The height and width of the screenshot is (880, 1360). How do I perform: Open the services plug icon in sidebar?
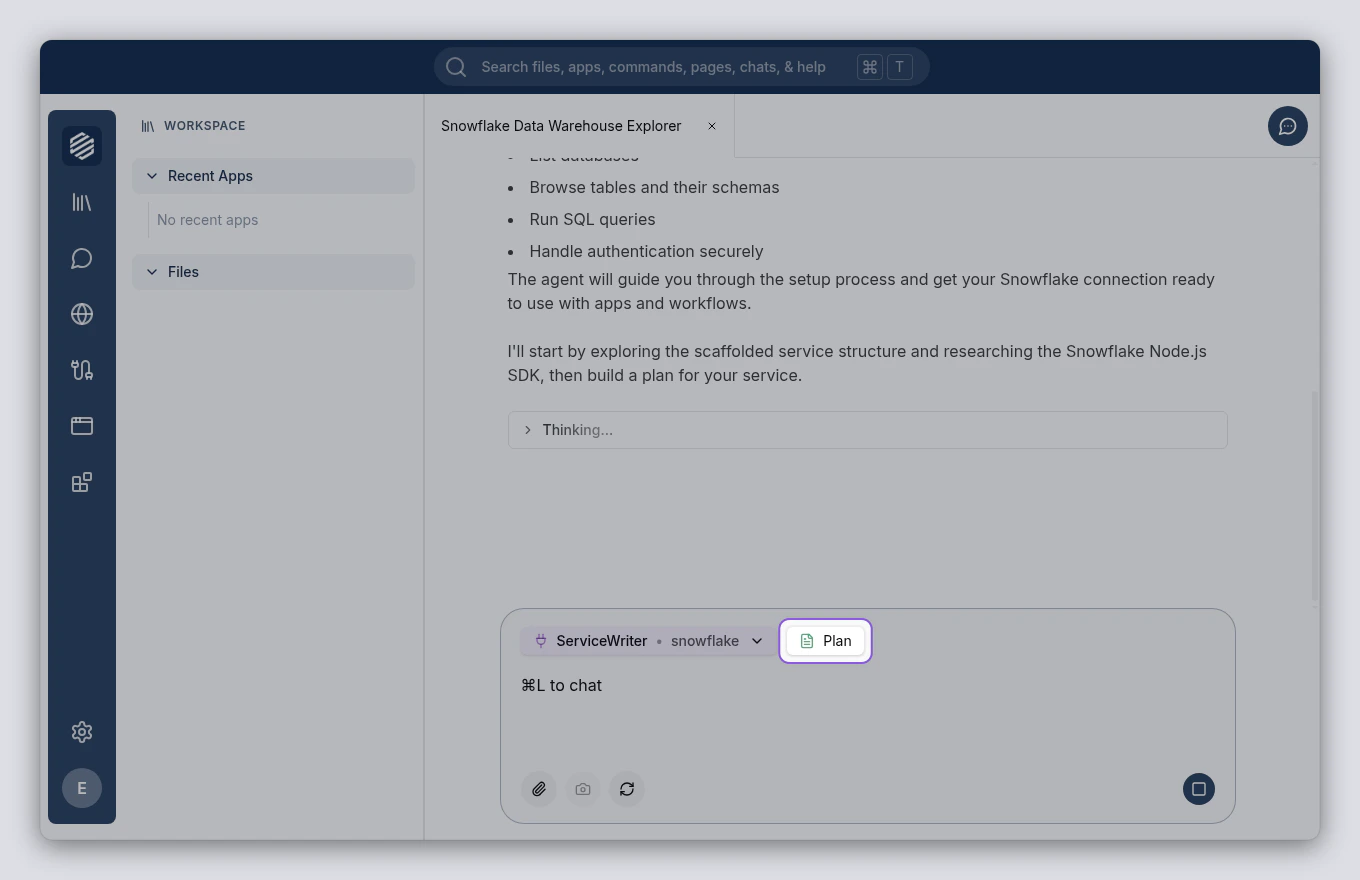pyautogui.click(x=82, y=370)
